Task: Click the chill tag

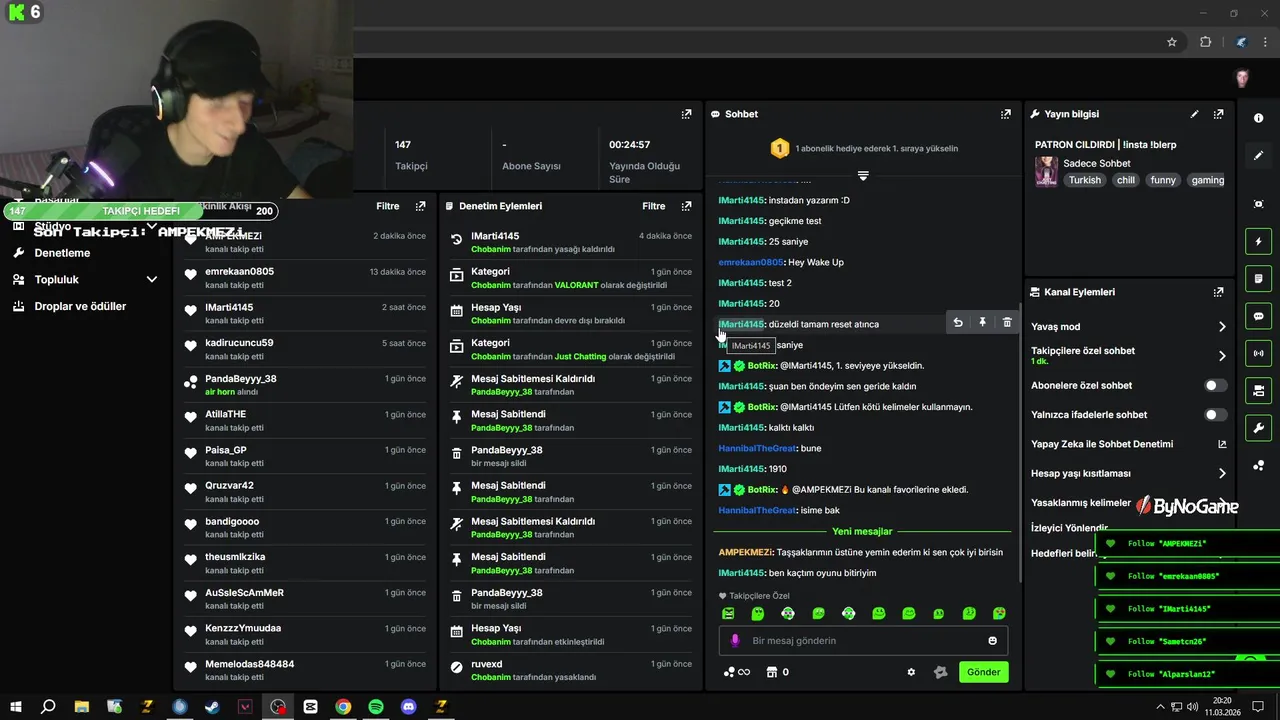Action: coord(1126,180)
